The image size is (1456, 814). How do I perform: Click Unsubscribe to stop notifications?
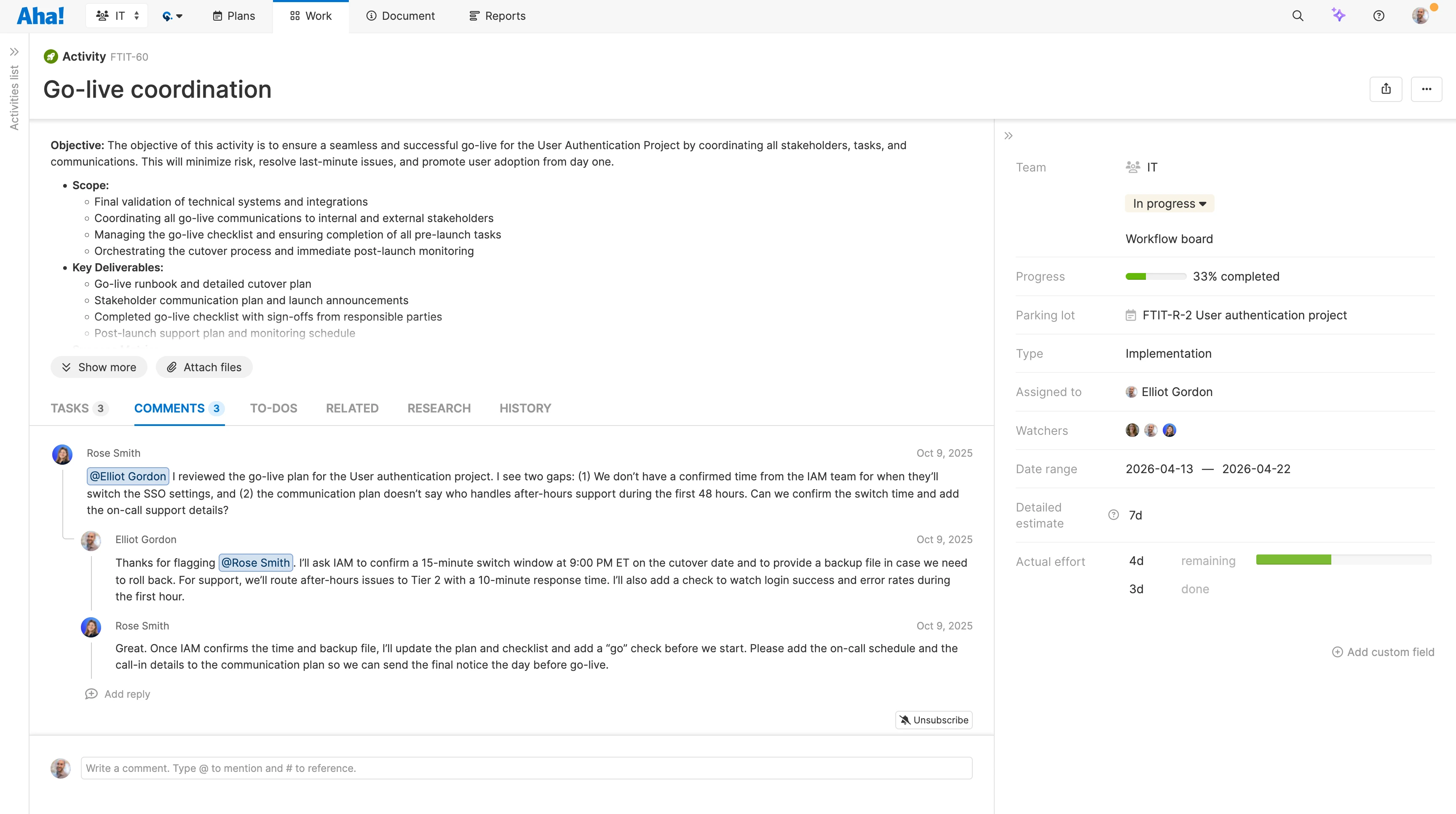(933, 720)
